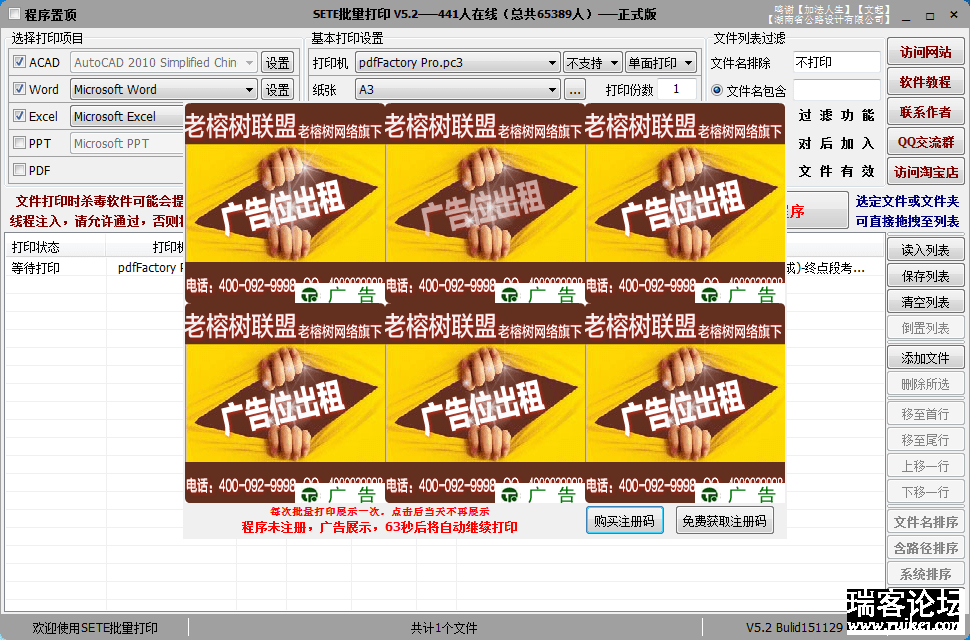Screen dimensions: 970x640
Task: Open the A3 paper size dropdown
Action: click(458, 90)
